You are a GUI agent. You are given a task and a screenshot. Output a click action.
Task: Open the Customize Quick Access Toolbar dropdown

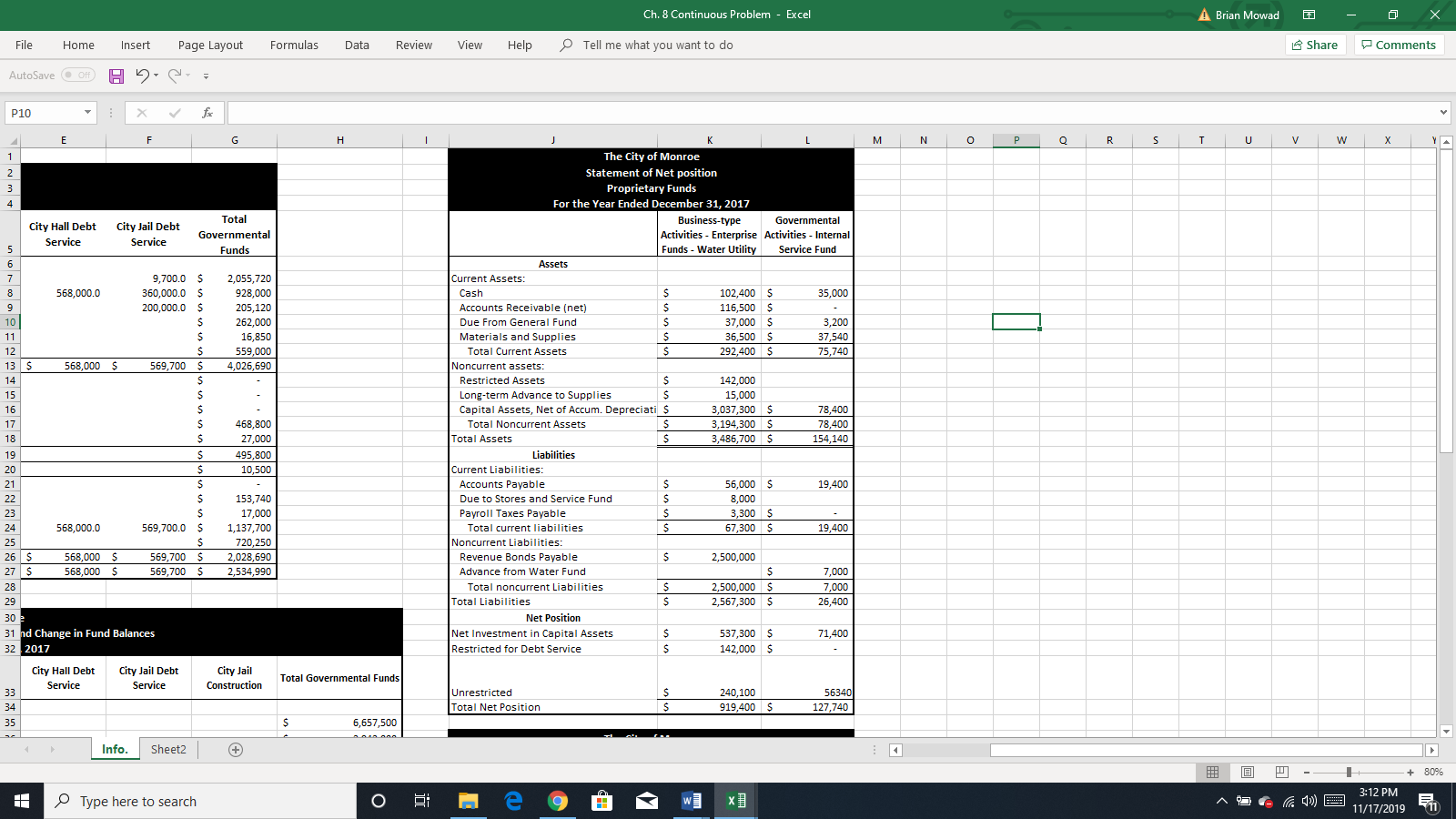[206, 76]
